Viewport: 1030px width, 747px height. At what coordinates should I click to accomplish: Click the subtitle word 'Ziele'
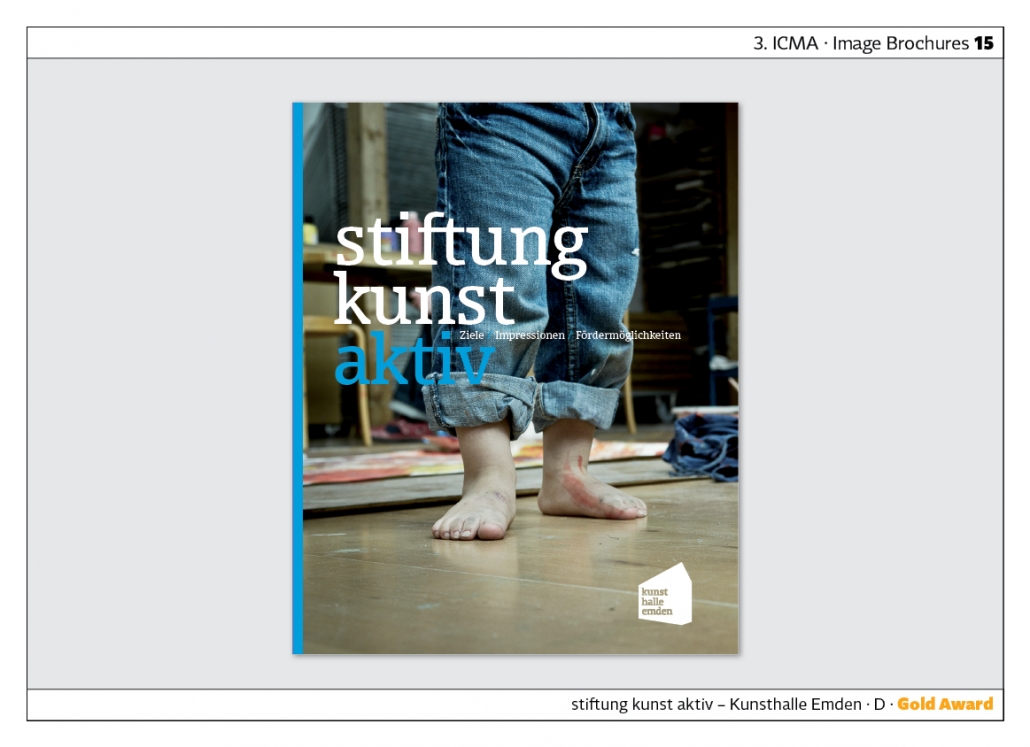(470, 335)
